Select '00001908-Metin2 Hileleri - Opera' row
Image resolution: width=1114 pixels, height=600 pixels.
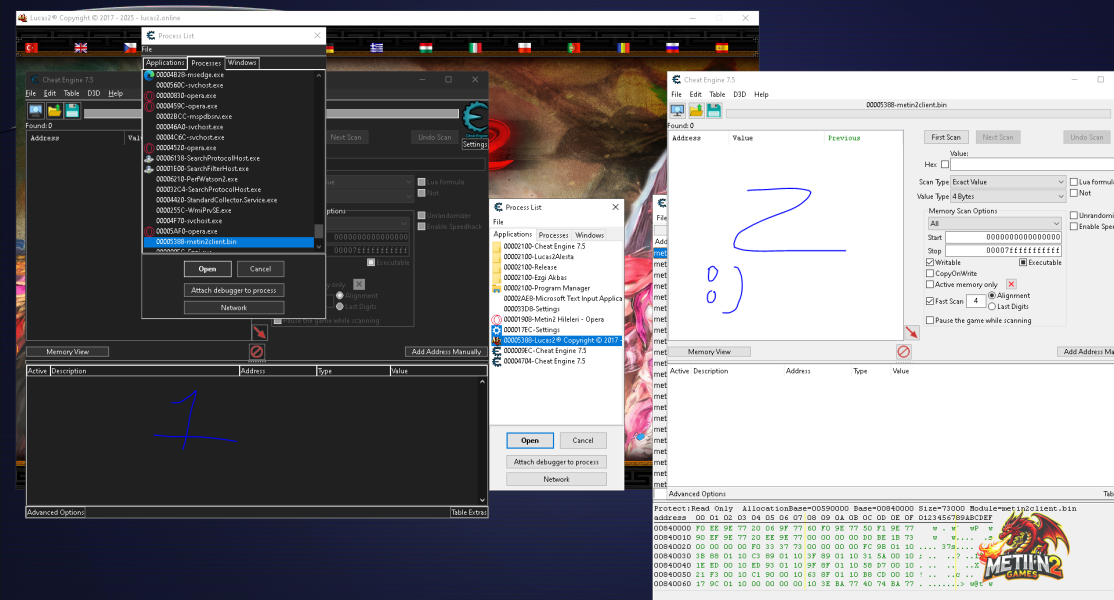coord(557,320)
